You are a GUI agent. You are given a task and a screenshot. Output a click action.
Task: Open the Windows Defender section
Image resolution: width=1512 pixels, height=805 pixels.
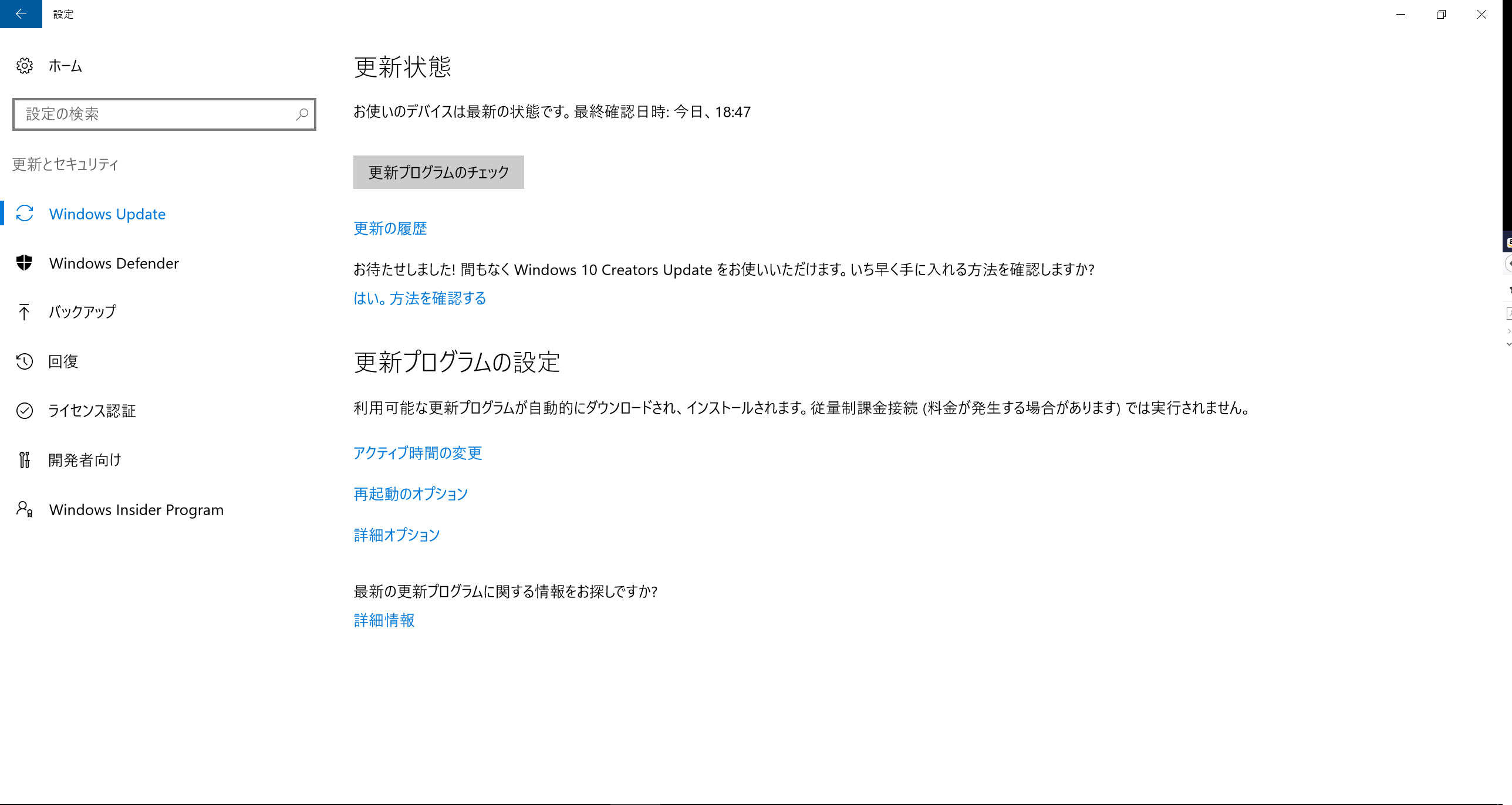pos(114,263)
